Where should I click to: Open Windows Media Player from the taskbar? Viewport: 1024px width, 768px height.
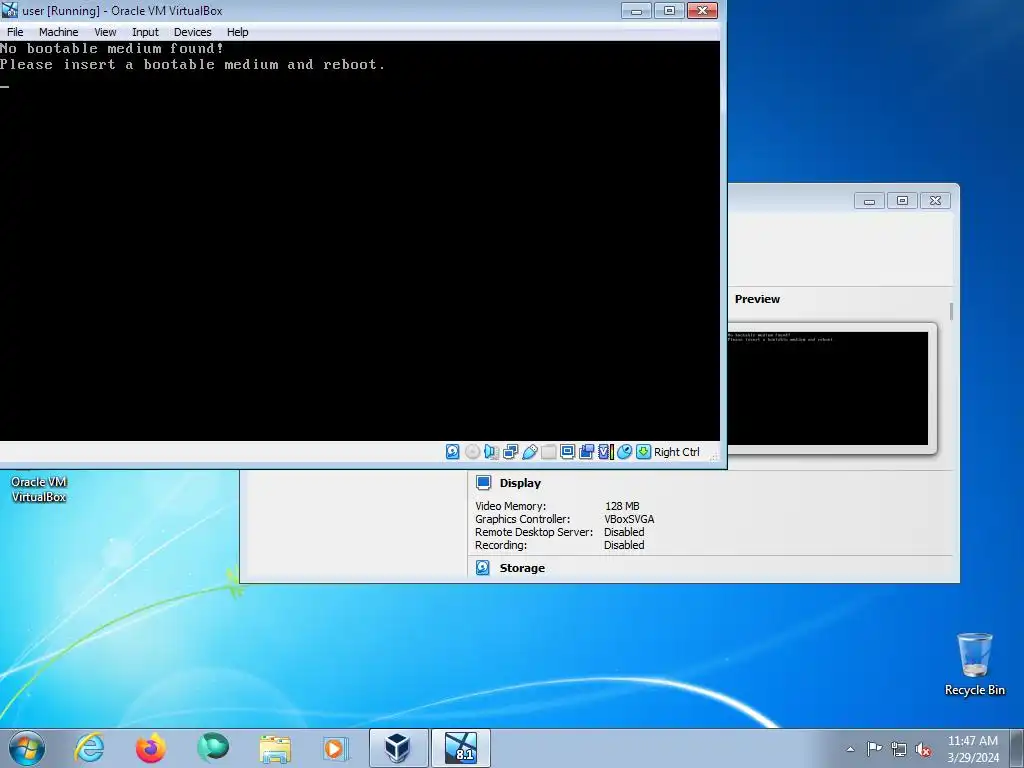coord(336,748)
